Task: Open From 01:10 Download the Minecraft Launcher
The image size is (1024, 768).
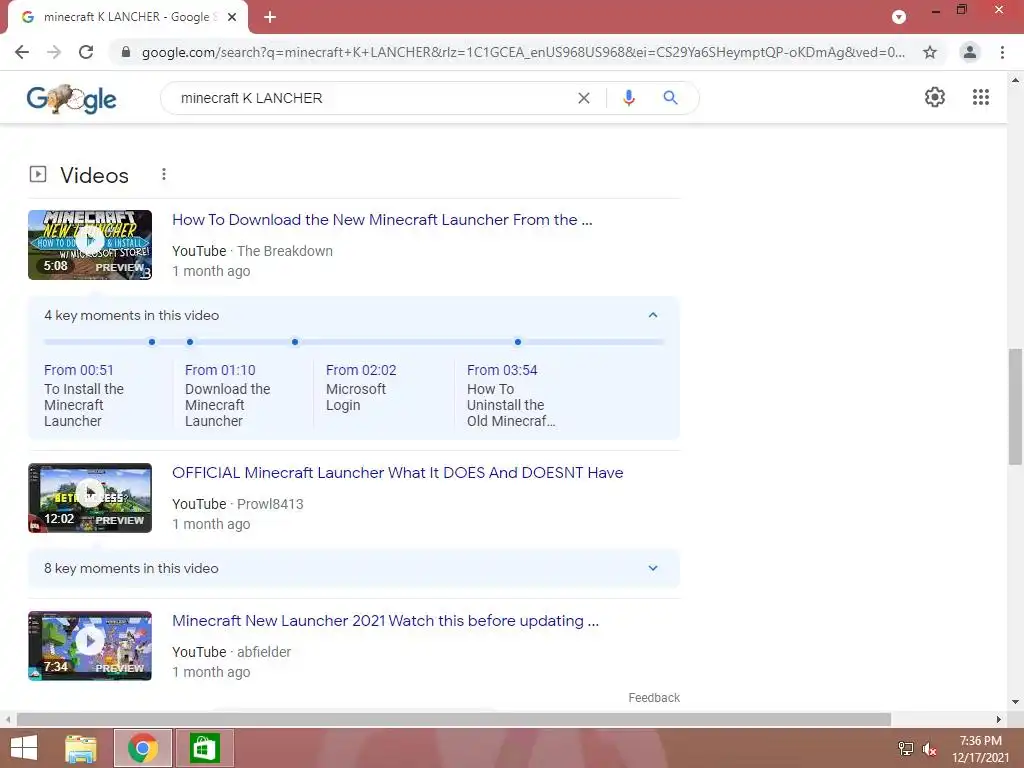Action: click(227, 396)
